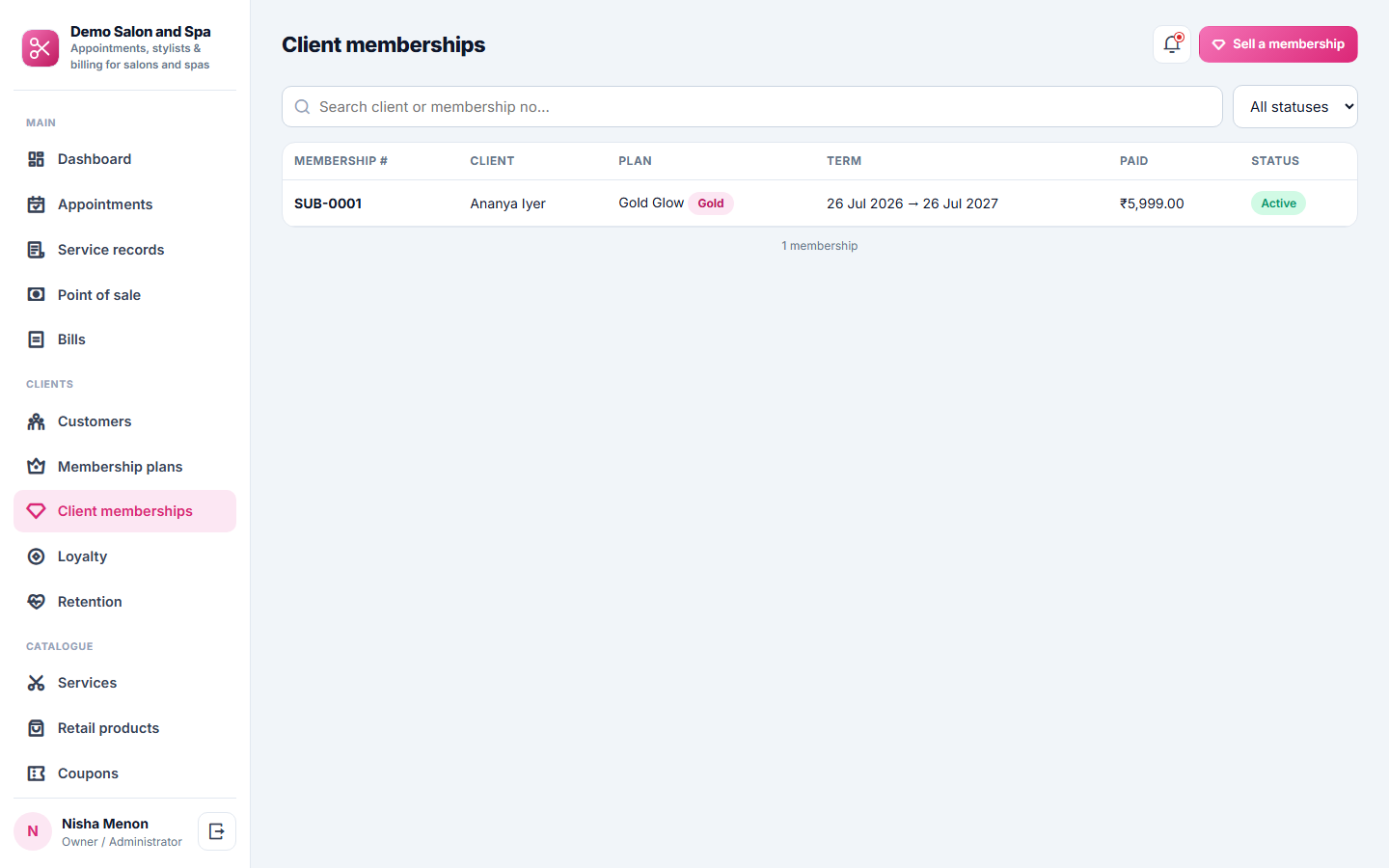This screenshot has height=868, width=1389.
Task: Click the search magnifier icon
Action: click(x=302, y=107)
